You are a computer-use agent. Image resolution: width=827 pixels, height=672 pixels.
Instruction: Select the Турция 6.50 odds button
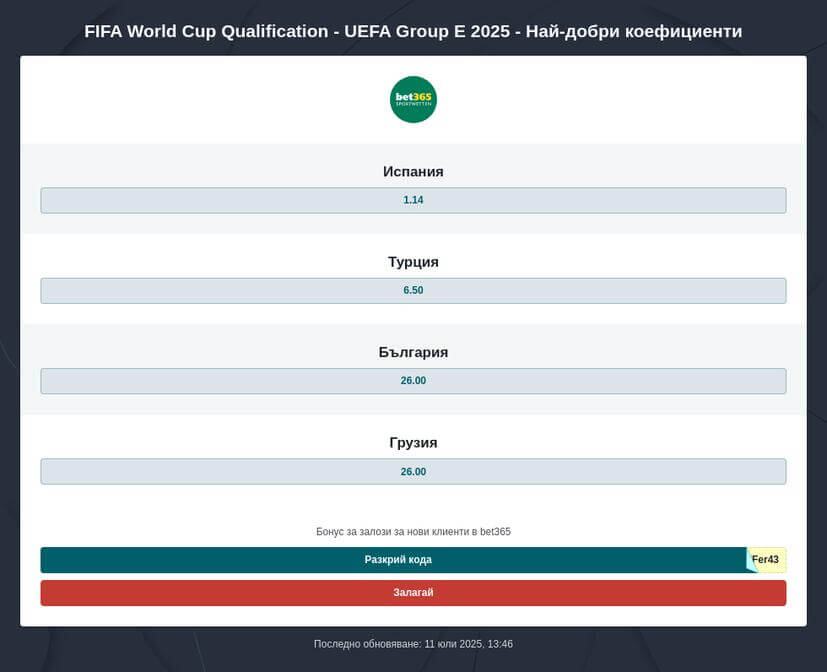(x=413, y=291)
